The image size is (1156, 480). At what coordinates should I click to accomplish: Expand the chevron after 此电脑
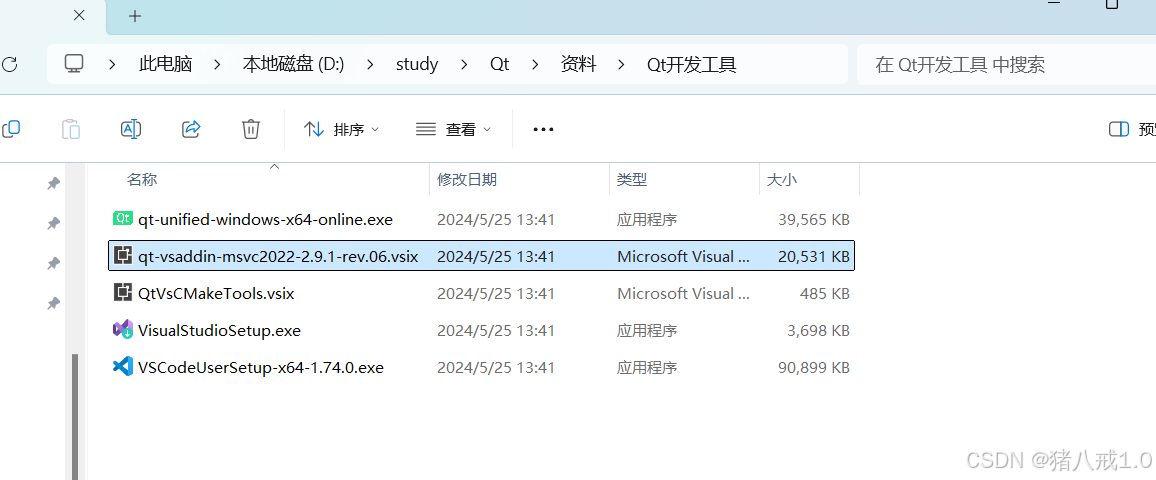(x=217, y=65)
